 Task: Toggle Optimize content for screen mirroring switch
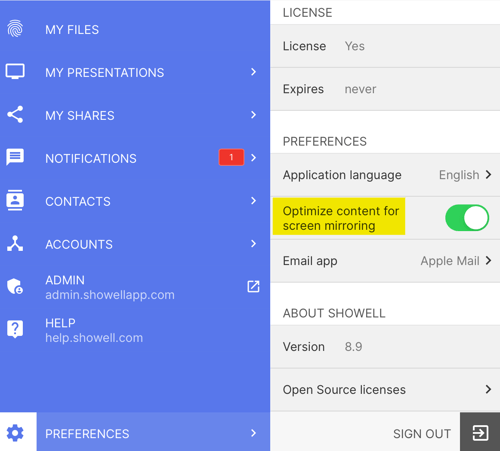point(467,218)
